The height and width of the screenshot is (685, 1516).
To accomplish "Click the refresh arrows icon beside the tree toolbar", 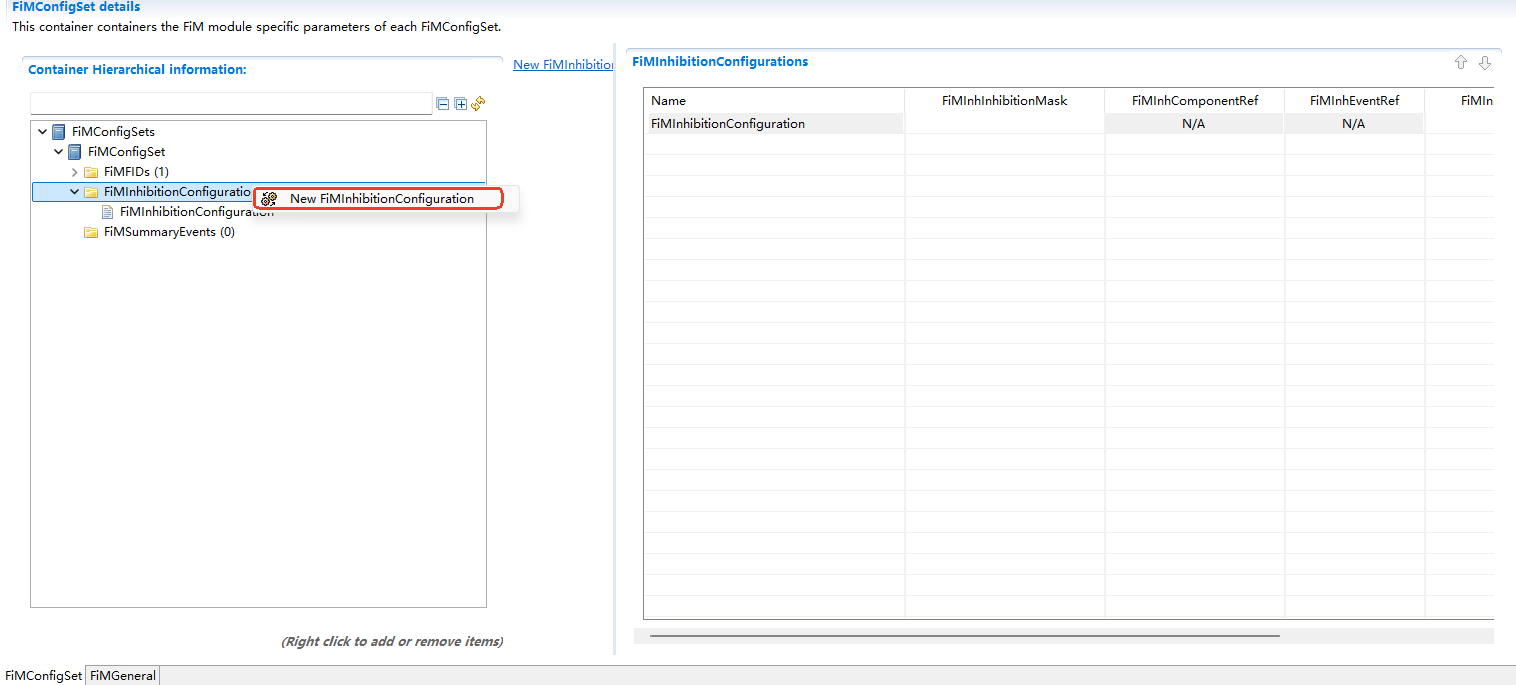I will (x=478, y=103).
